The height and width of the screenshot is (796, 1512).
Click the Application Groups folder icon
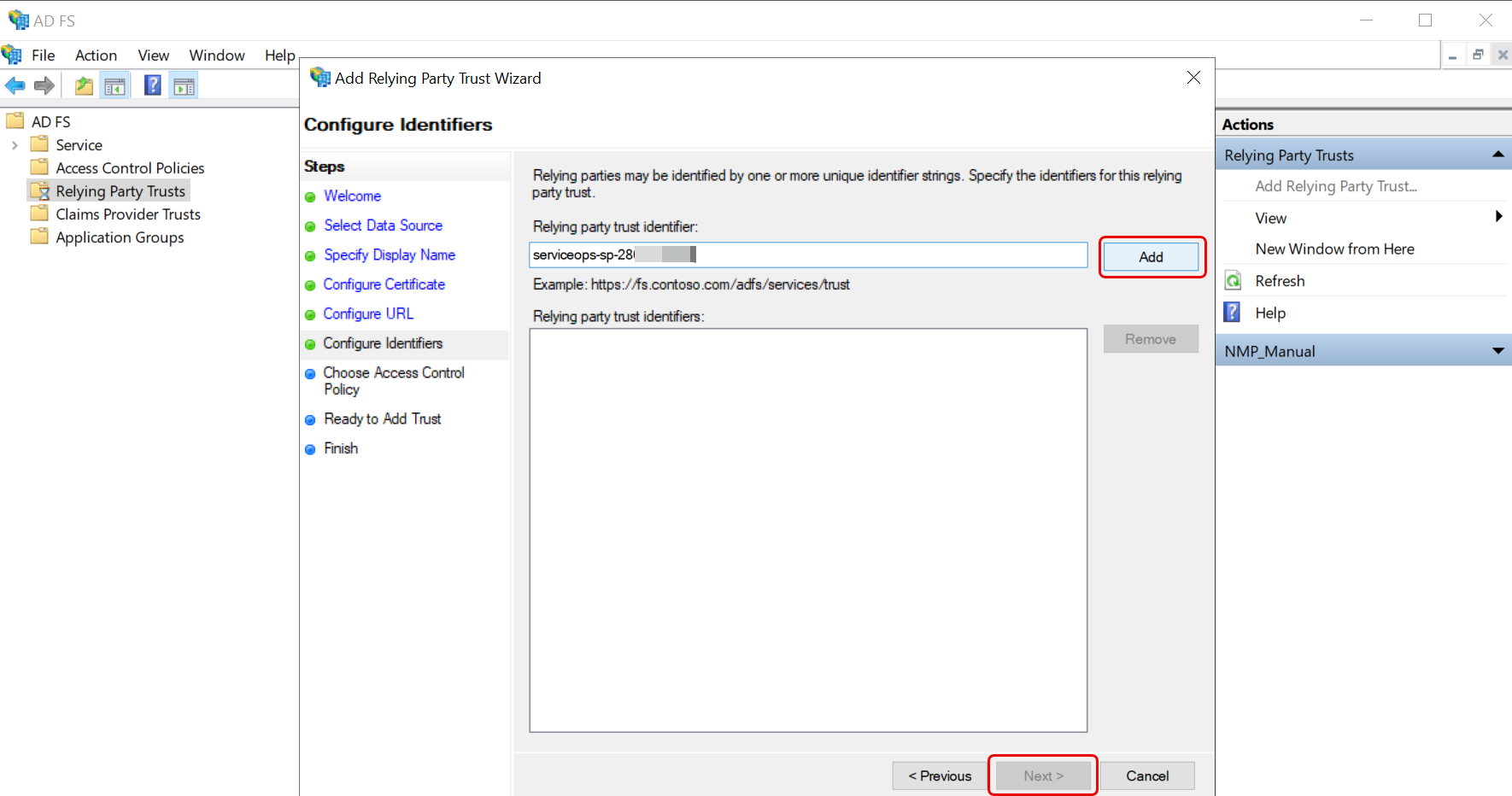(39, 237)
